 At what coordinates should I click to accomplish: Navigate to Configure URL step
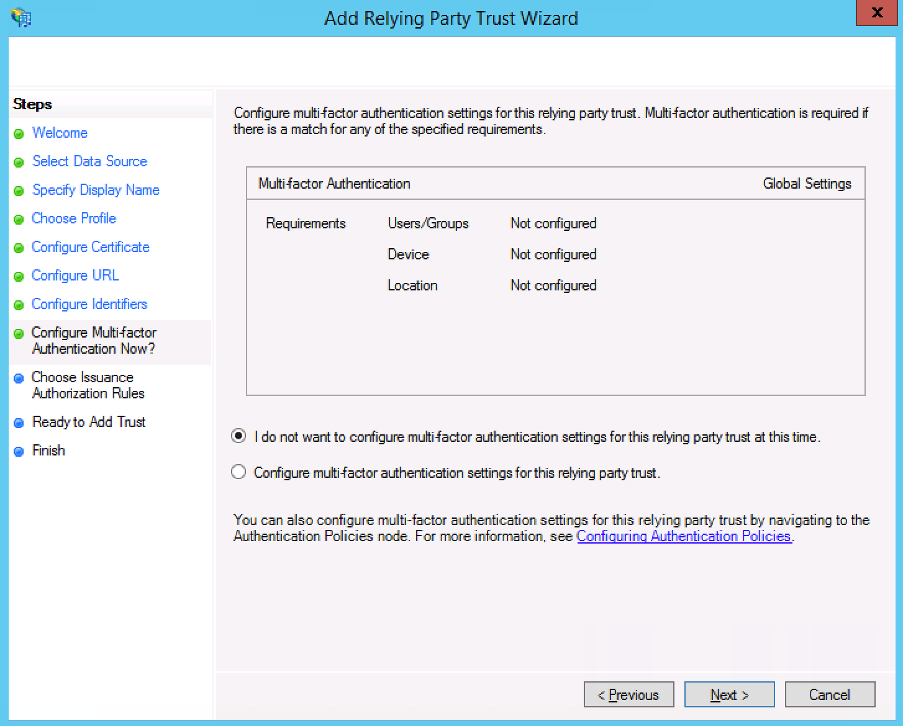point(75,275)
